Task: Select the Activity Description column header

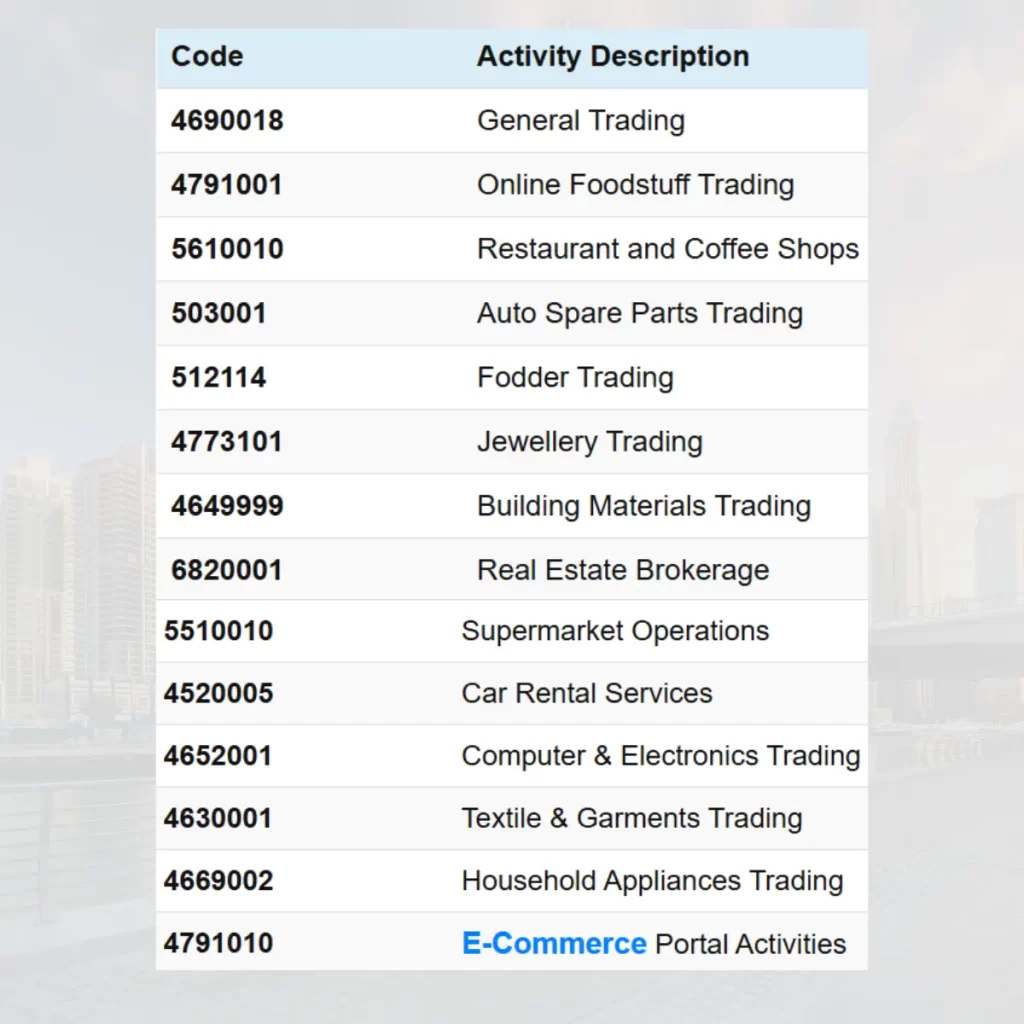Action: coord(612,56)
